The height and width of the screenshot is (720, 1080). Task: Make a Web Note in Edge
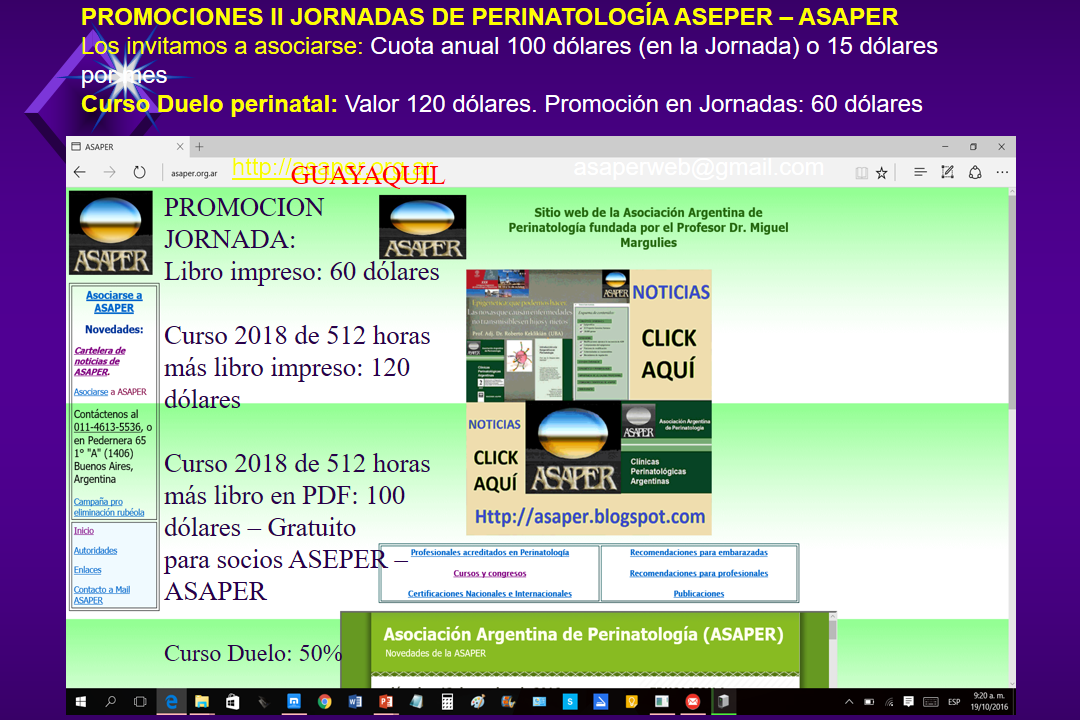tap(948, 172)
